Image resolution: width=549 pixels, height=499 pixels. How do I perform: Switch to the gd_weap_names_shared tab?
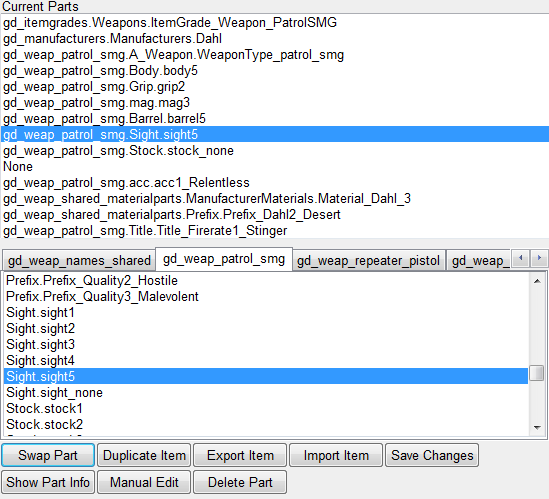79,261
